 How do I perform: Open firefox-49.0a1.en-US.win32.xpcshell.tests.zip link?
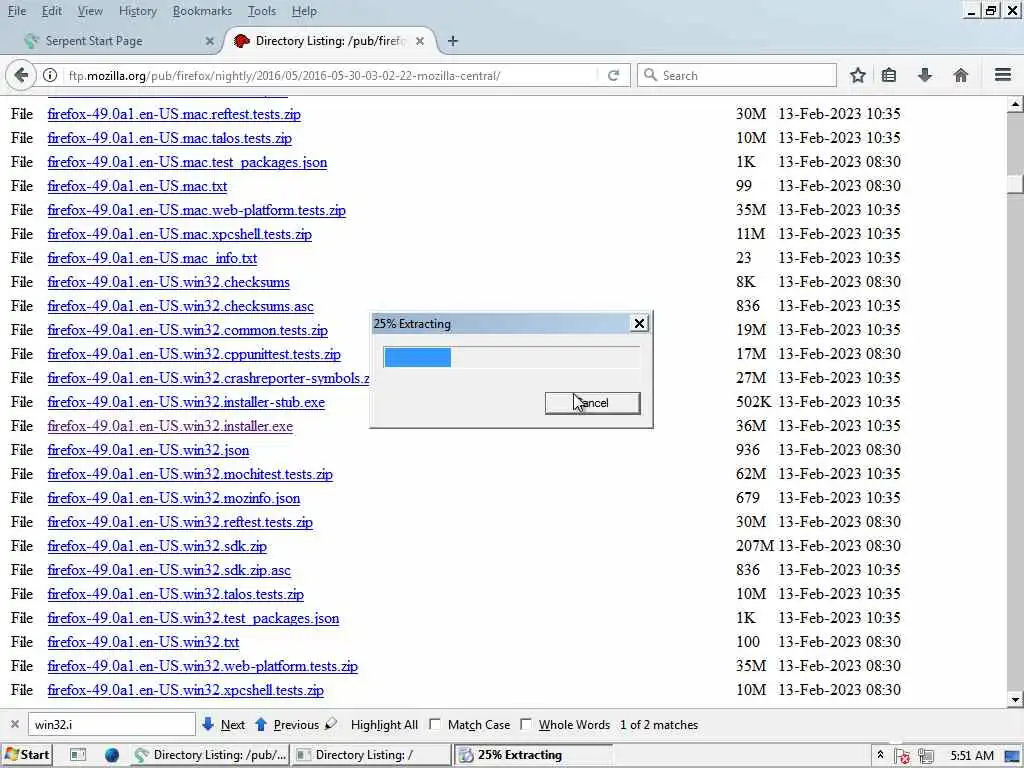click(x=185, y=690)
